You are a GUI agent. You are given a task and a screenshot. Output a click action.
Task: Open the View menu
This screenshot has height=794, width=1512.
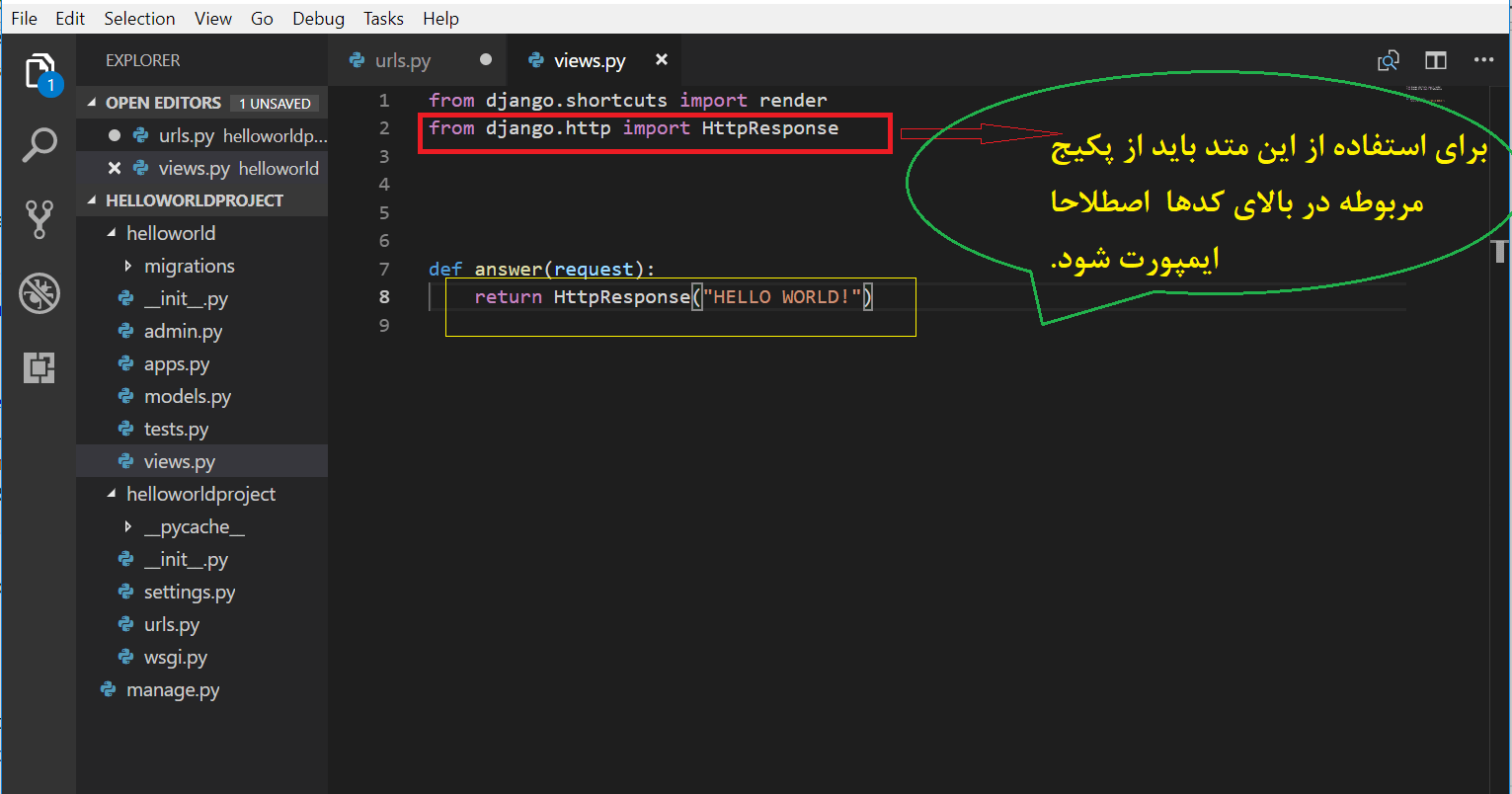tap(213, 18)
